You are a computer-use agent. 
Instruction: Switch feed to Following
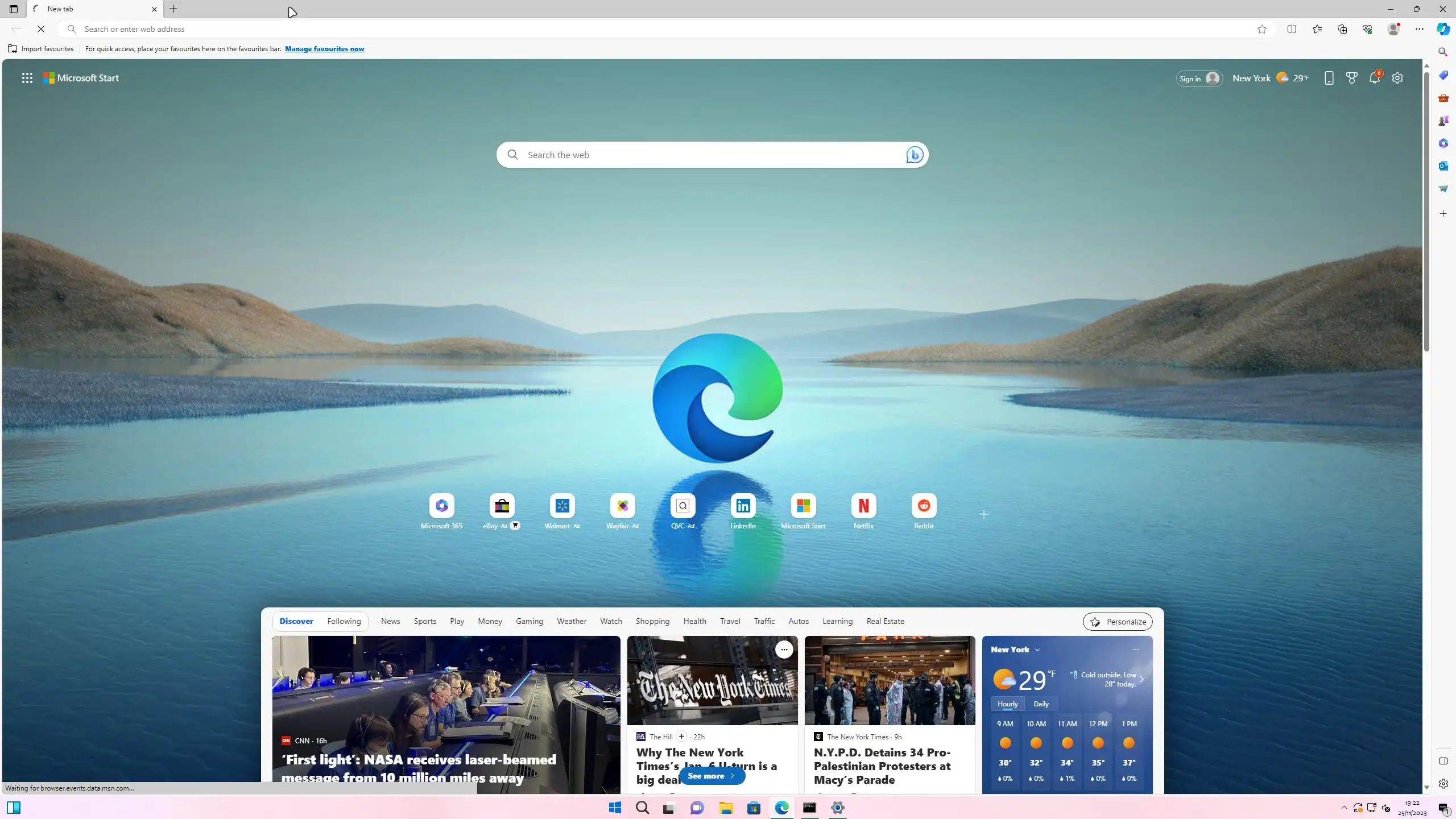pyautogui.click(x=344, y=621)
